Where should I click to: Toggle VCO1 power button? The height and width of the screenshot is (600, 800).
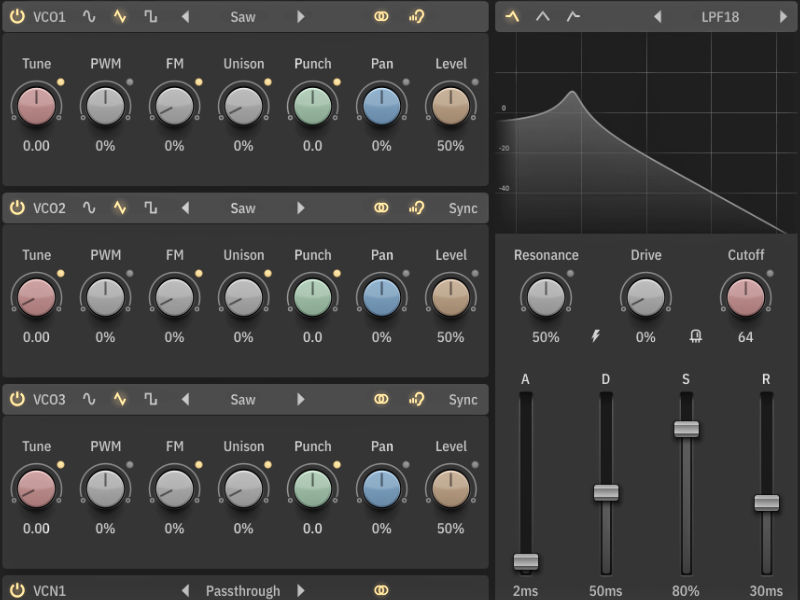pyautogui.click(x=17, y=16)
